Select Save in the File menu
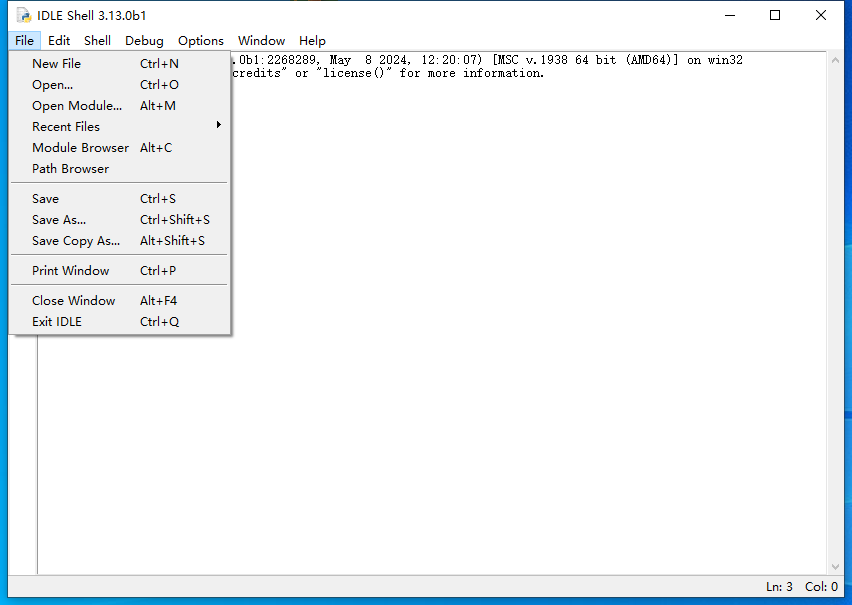 [120, 199]
